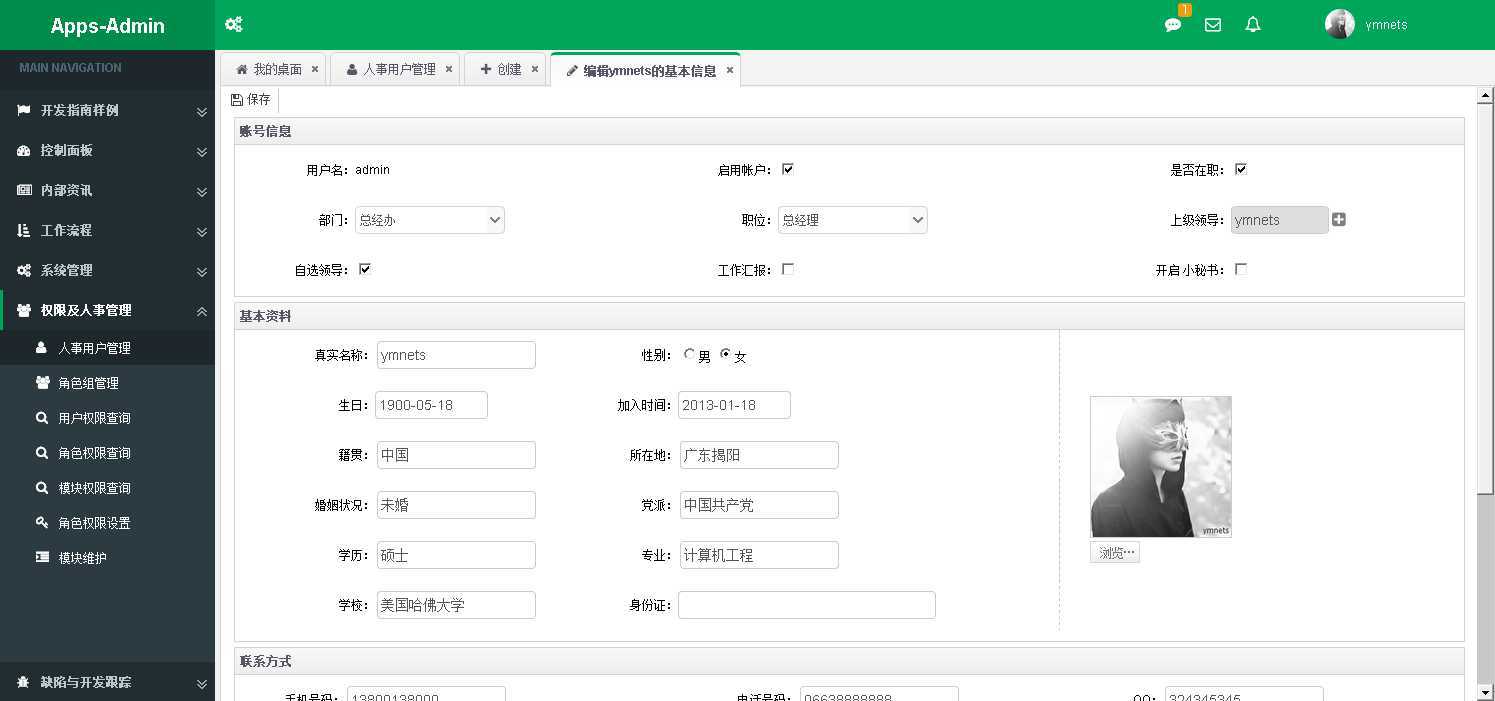Toggle the 是否在职 checkbox
This screenshot has width=1495, height=701.
point(1240,169)
